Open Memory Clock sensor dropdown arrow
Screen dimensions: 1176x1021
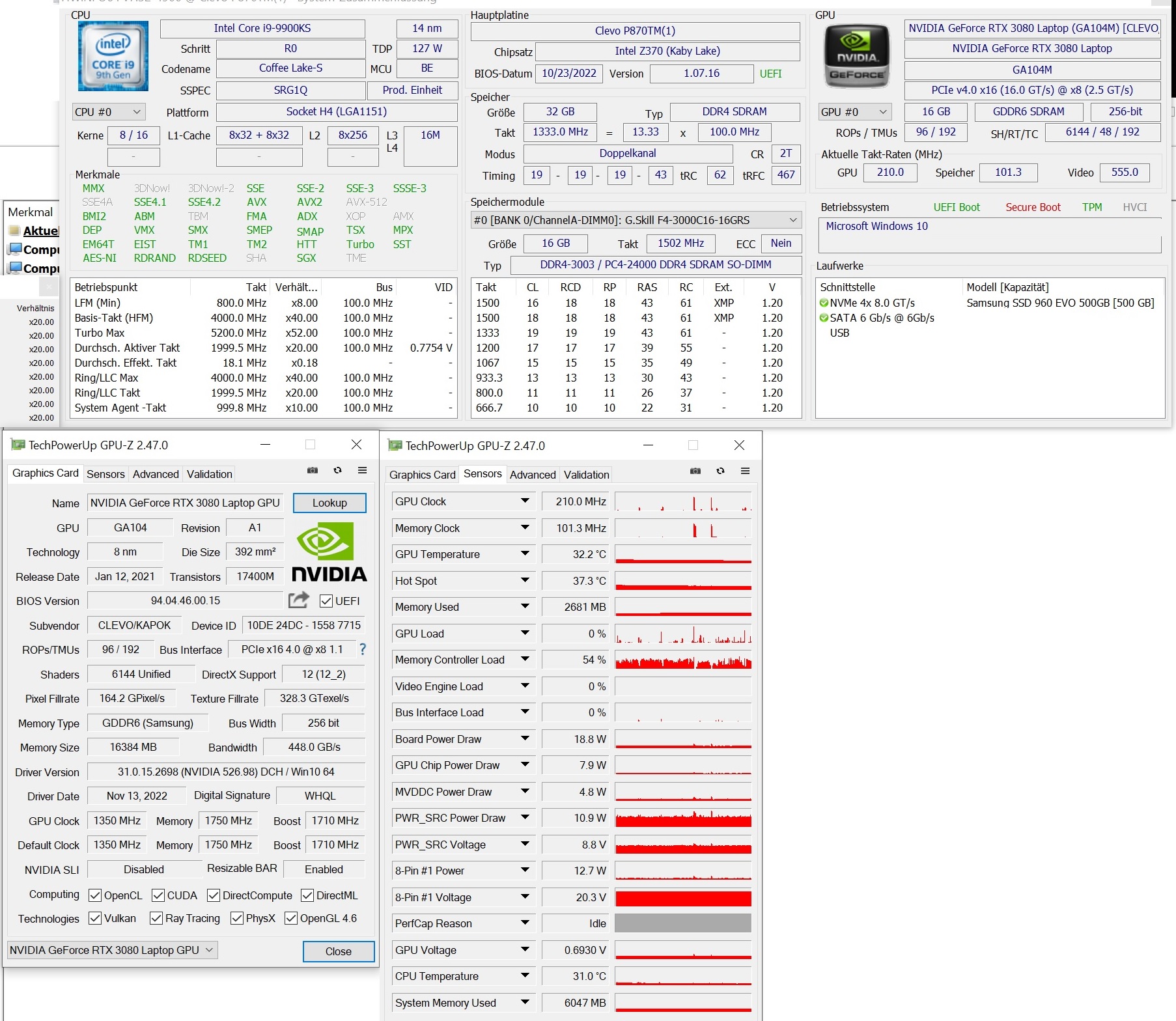tap(525, 527)
